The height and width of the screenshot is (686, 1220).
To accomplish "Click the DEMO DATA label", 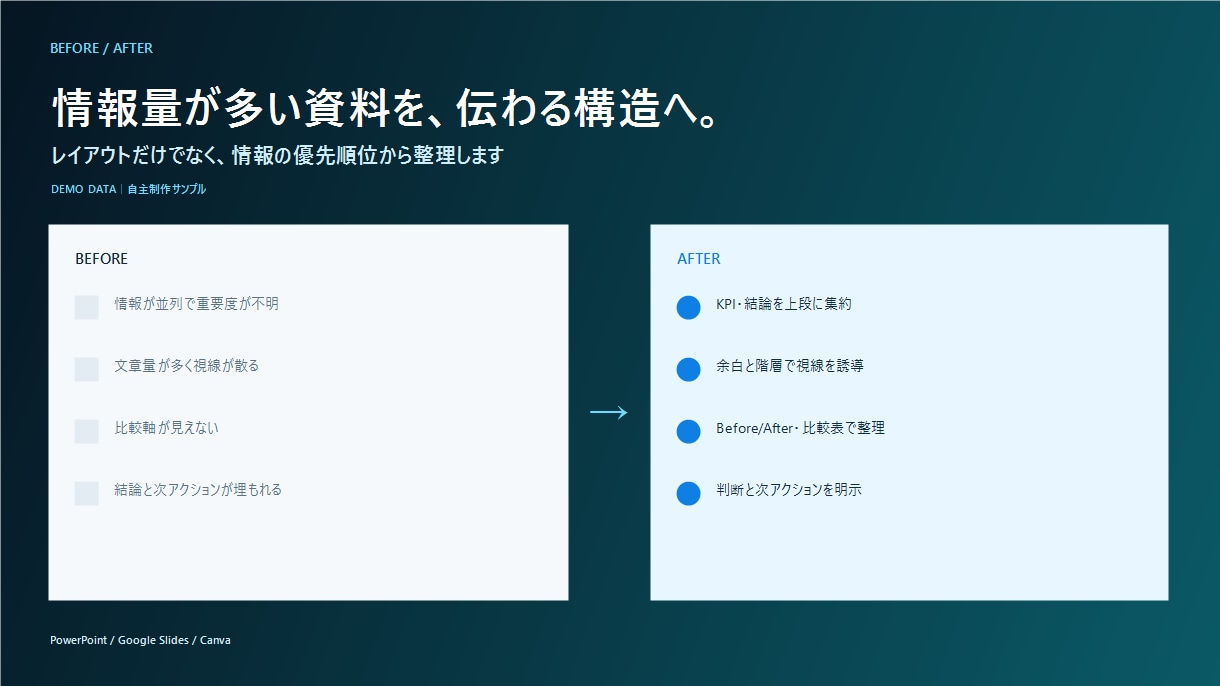I will [83, 189].
